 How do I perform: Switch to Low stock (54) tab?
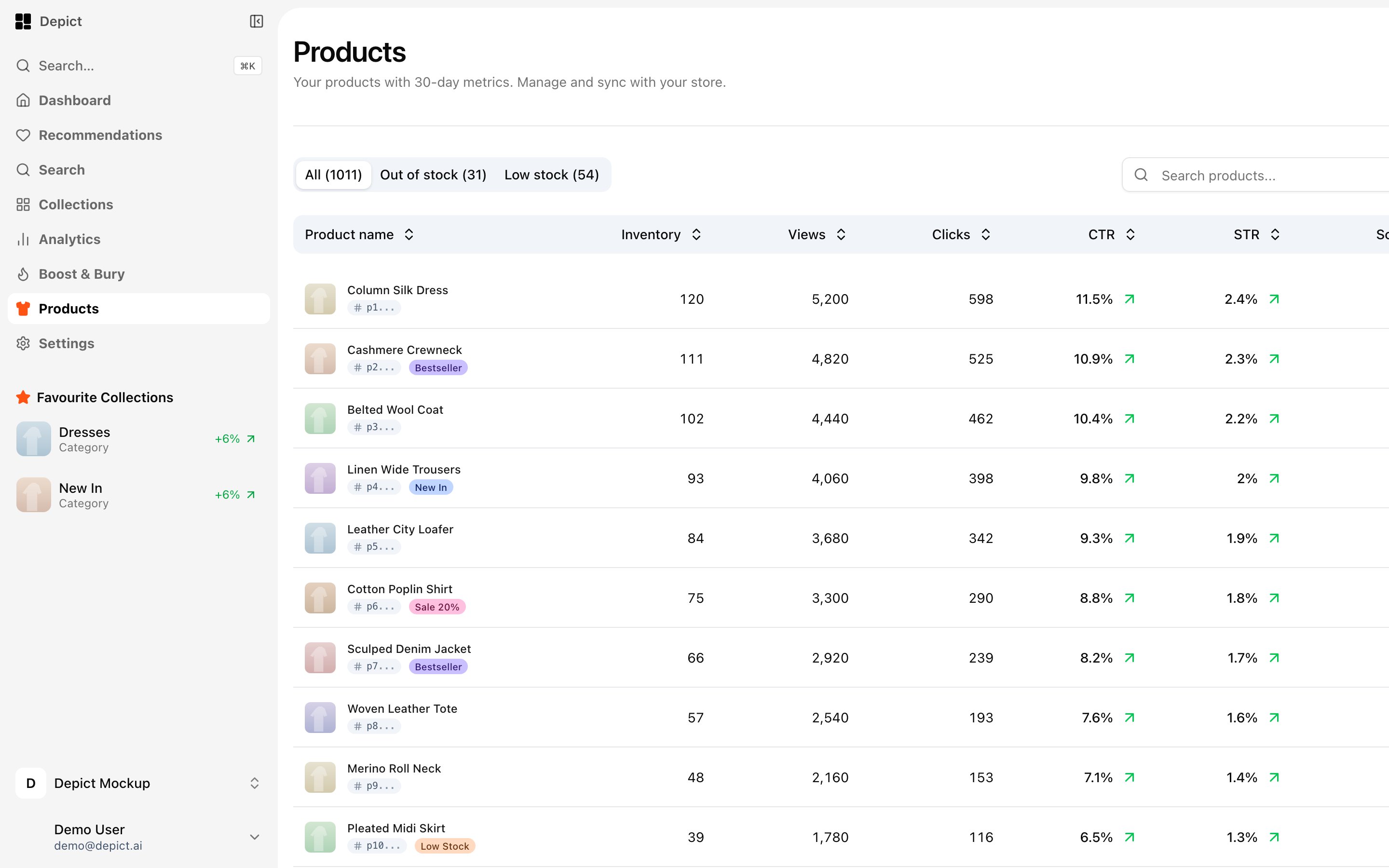[552, 175]
